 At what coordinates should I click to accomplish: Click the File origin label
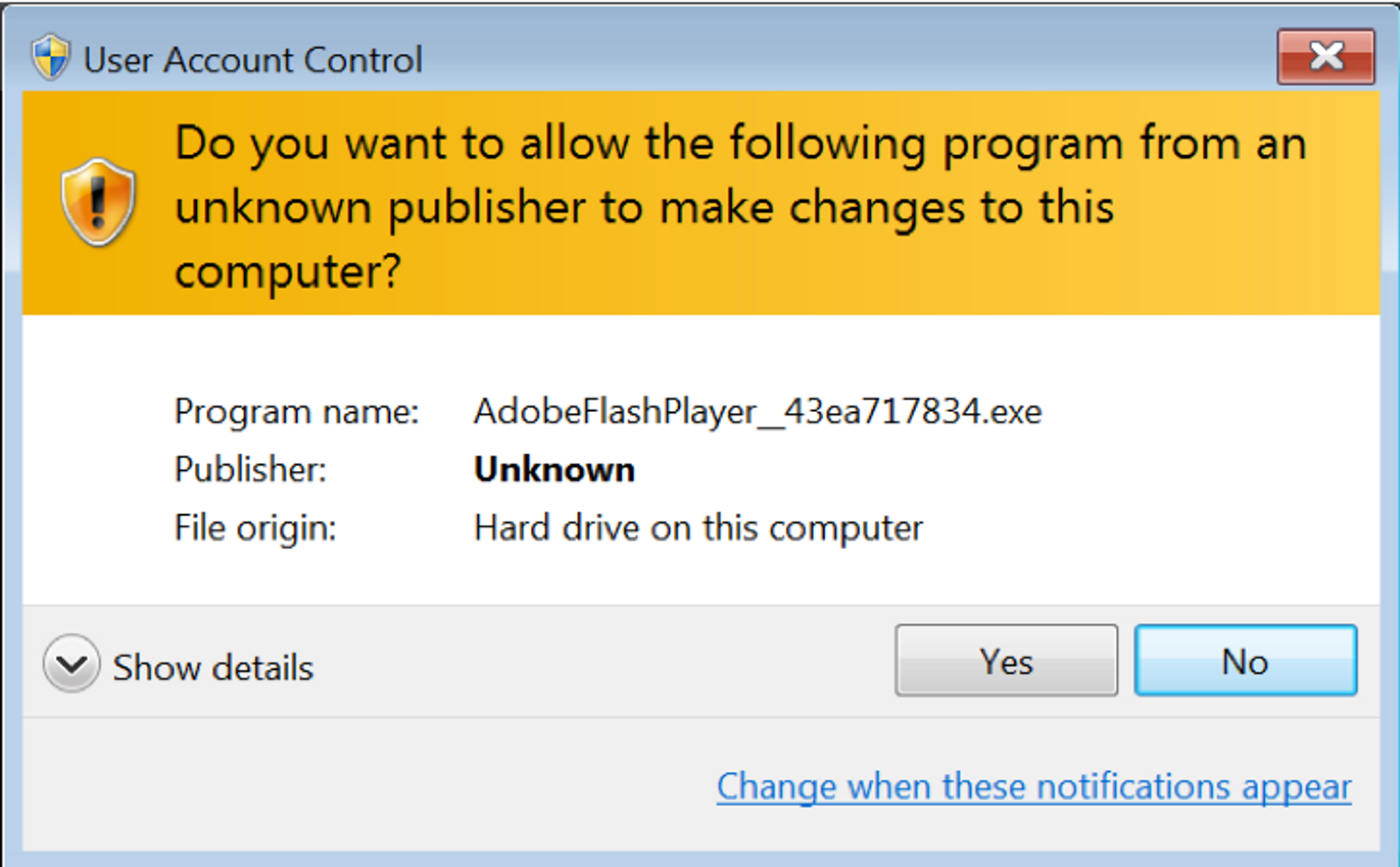255,528
